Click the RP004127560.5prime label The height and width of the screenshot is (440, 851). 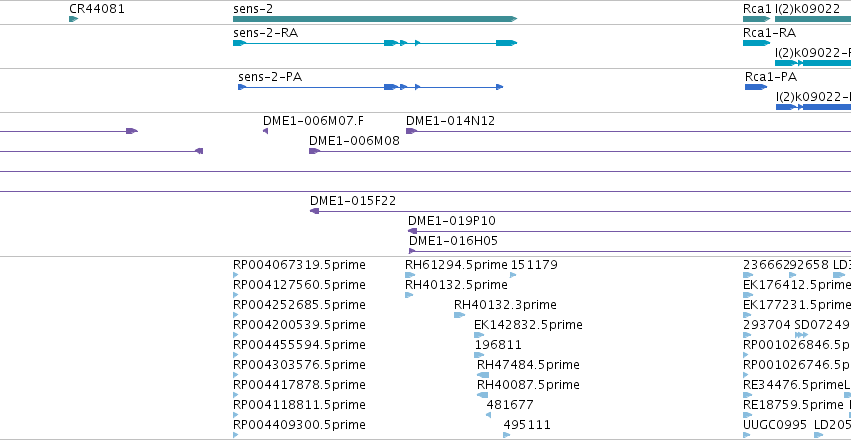coord(299,285)
